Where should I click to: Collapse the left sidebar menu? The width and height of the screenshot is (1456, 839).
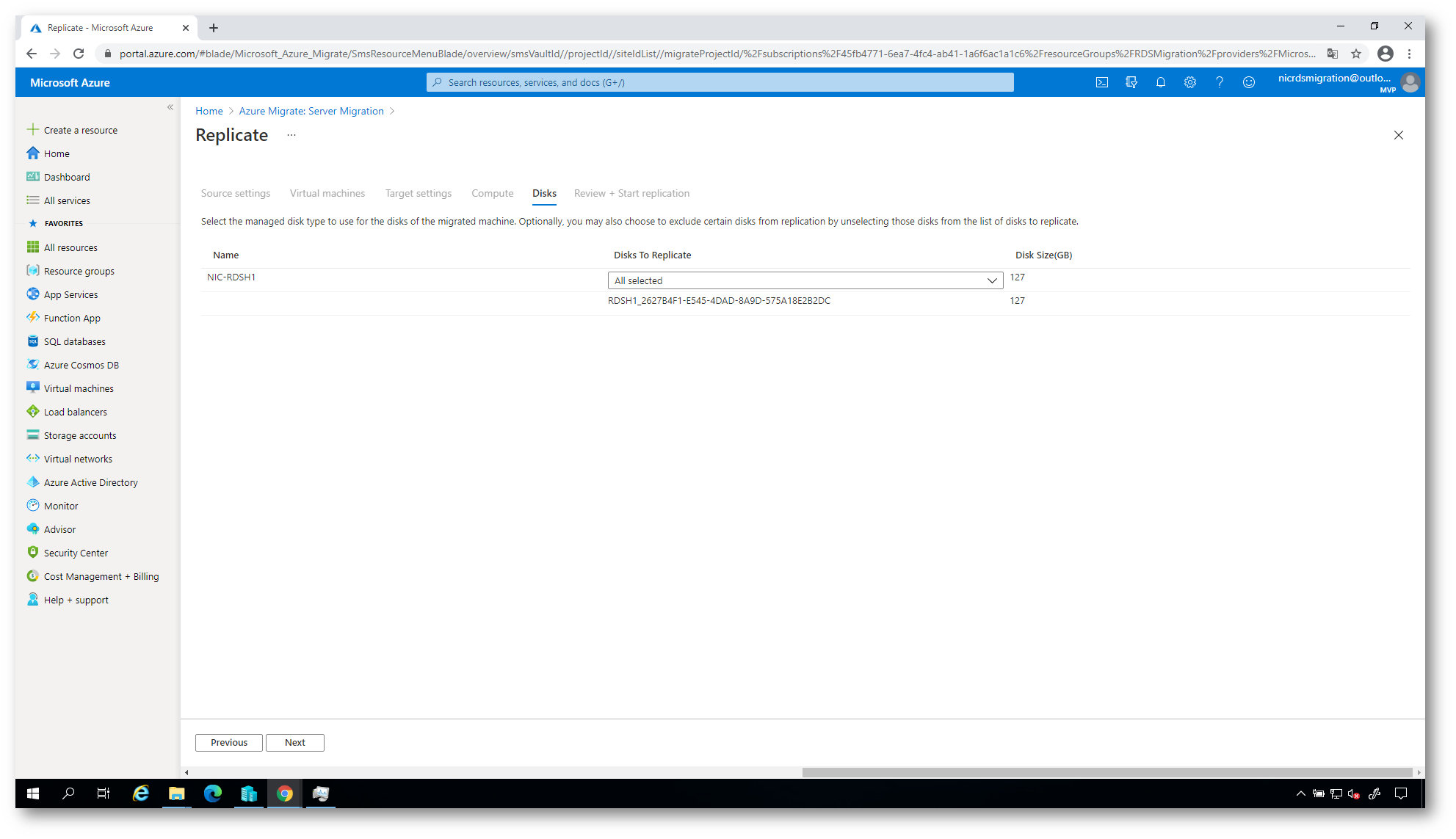(x=170, y=107)
